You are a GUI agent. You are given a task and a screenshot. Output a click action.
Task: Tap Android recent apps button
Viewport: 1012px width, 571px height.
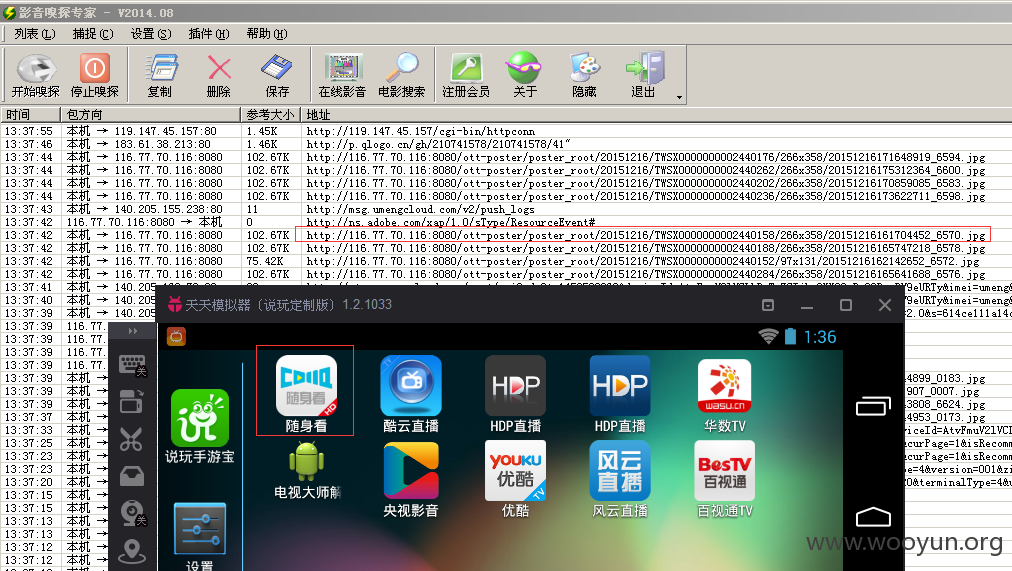[873, 406]
